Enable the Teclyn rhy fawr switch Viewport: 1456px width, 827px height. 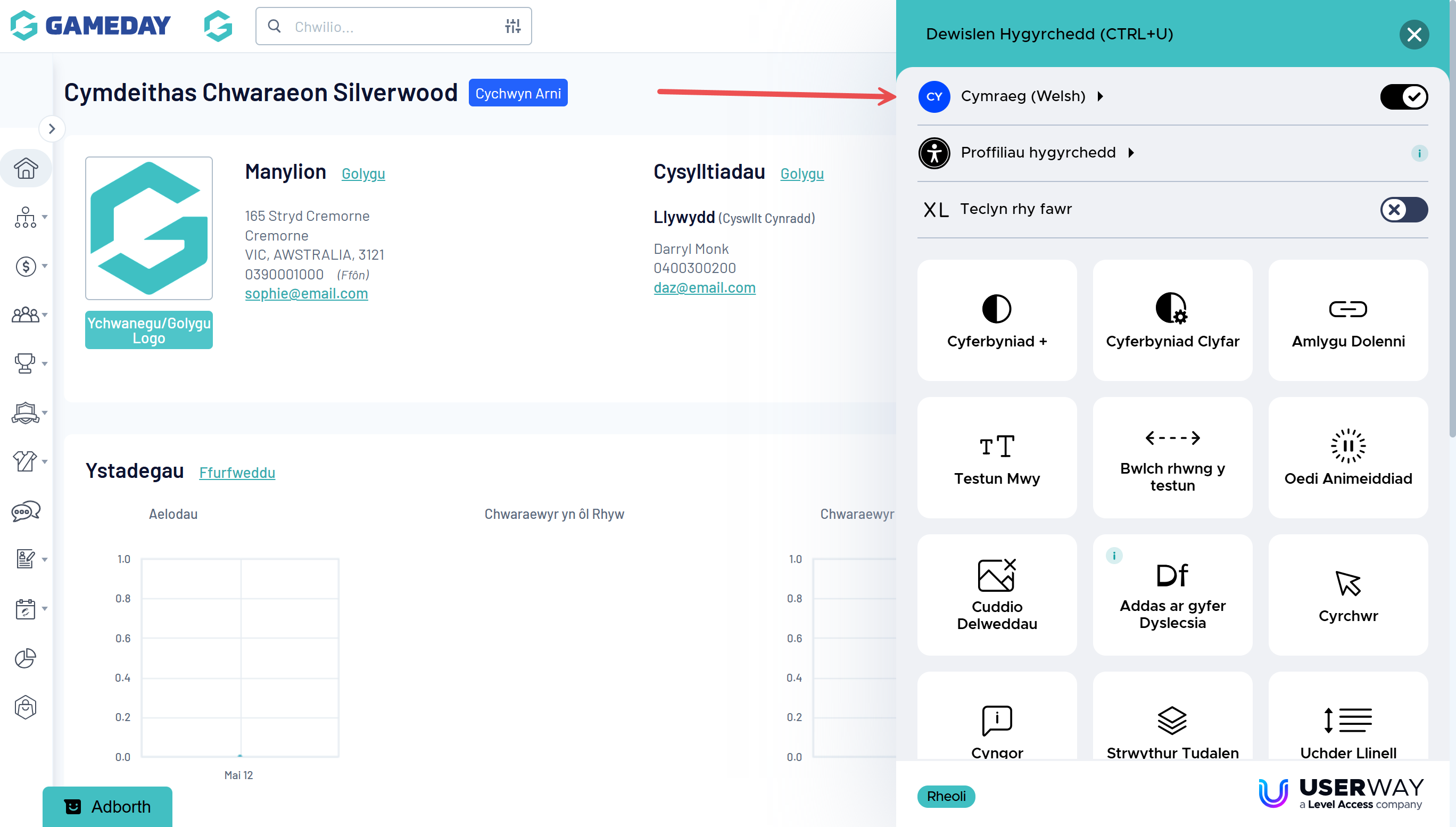point(1403,210)
